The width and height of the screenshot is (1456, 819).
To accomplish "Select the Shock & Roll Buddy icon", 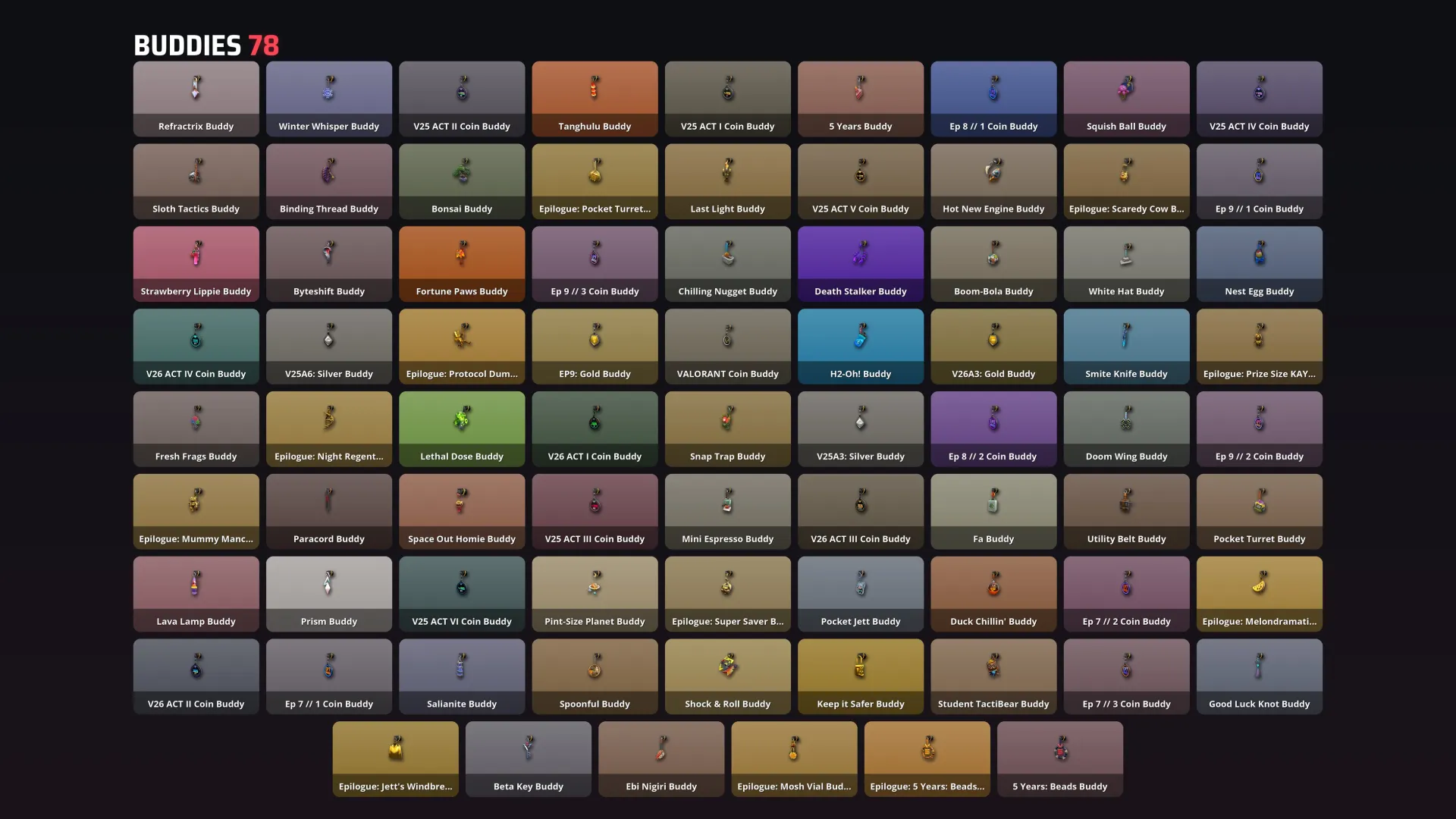I will pos(728,666).
